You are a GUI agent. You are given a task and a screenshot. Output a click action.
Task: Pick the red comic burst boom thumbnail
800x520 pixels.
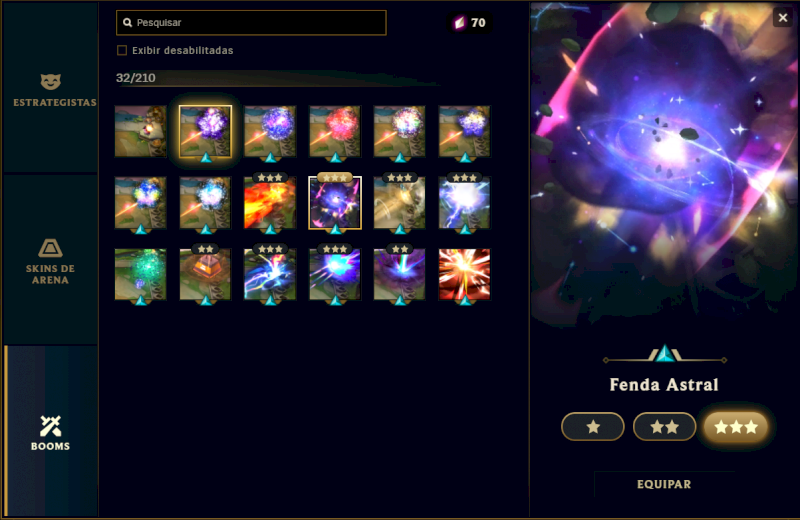464,274
